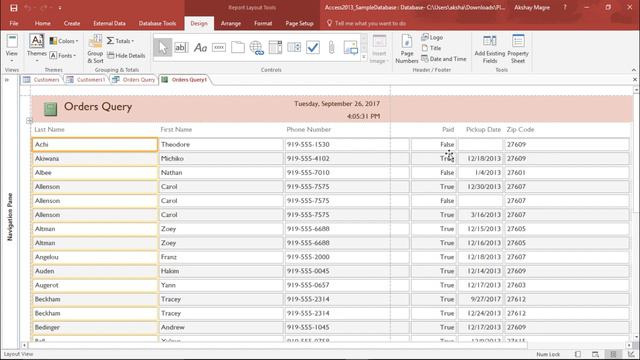Viewport: 640px width, 360px height.
Task: Insert a Logo in header
Action: click(432, 37)
